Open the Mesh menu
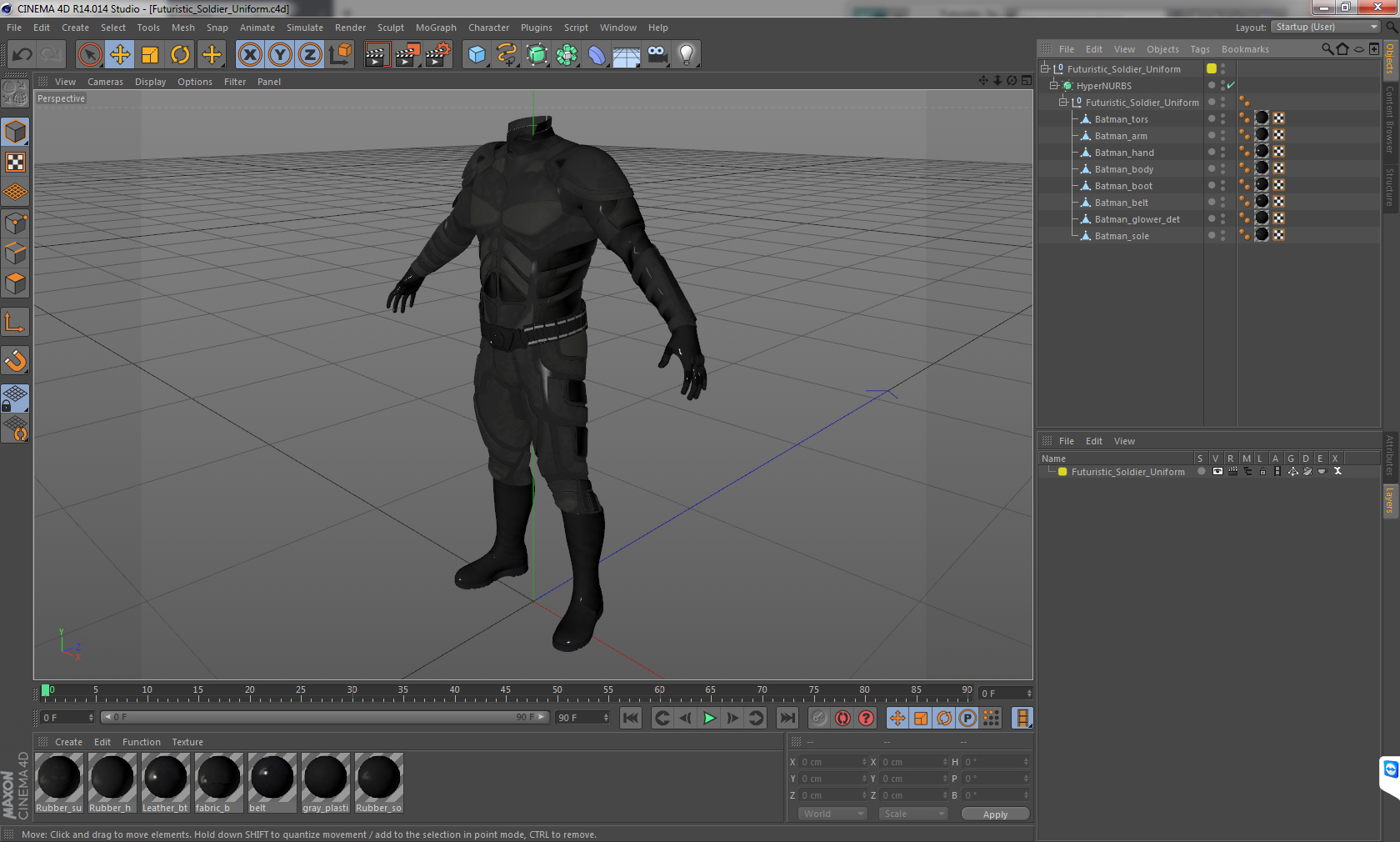This screenshot has width=1400, height=842. 183,28
